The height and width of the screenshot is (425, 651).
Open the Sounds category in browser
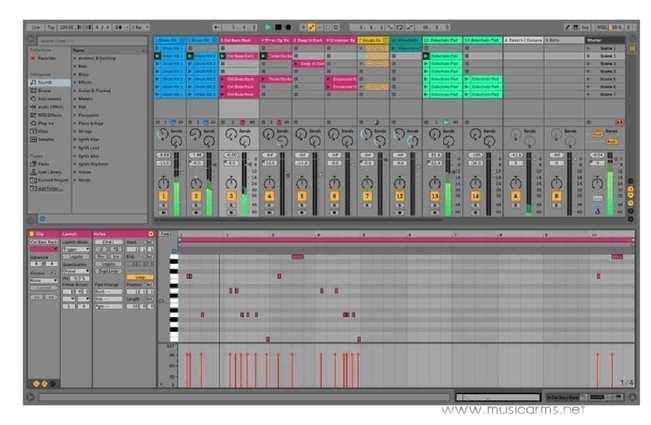[x=45, y=80]
